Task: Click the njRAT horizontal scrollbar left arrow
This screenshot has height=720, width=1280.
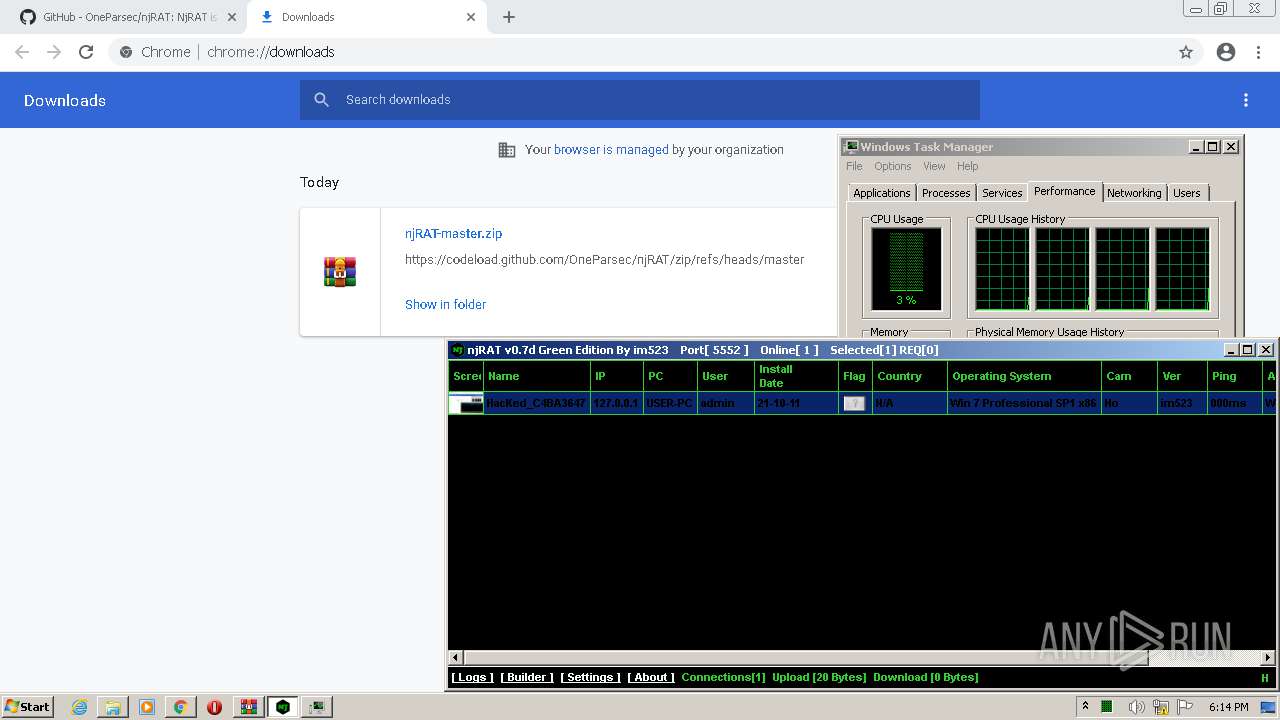Action: coord(456,657)
